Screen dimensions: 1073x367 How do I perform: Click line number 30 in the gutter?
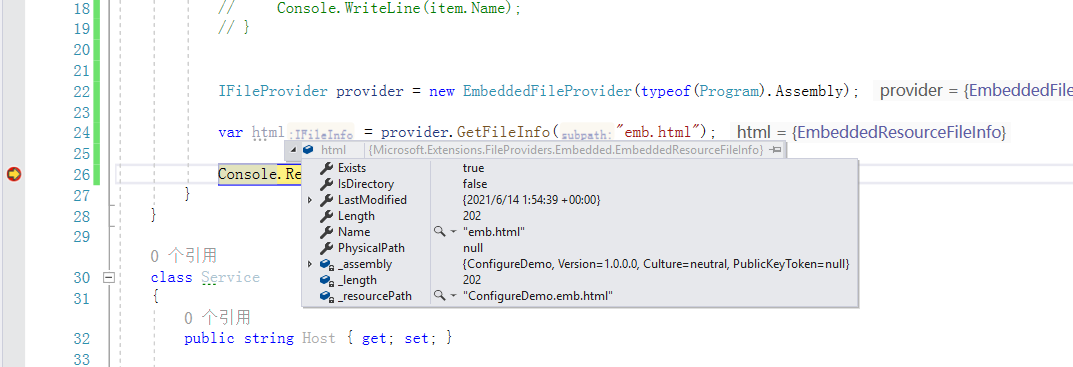pos(81,277)
